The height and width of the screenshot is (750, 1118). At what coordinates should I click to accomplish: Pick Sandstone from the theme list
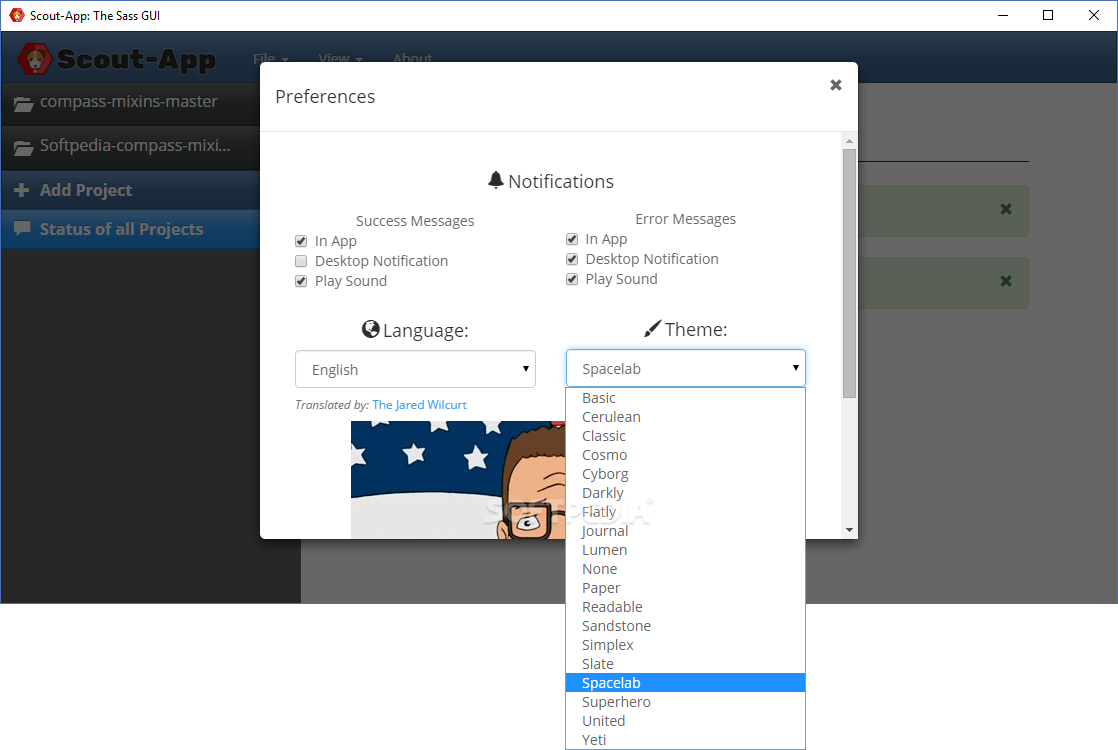click(x=685, y=626)
